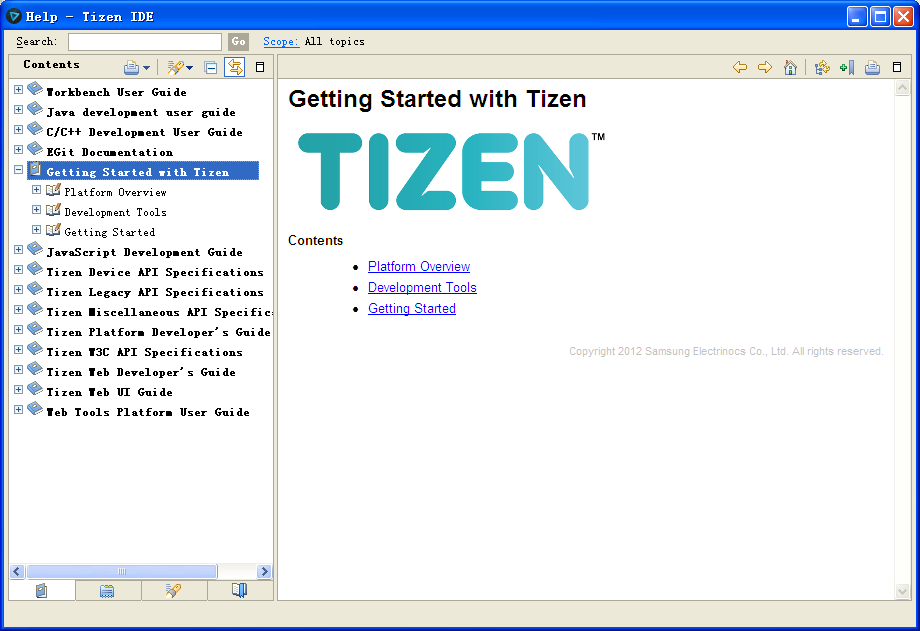Click the Collapse All icon in Contents
Viewport: 920px width, 631px height.
click(211, 68)
